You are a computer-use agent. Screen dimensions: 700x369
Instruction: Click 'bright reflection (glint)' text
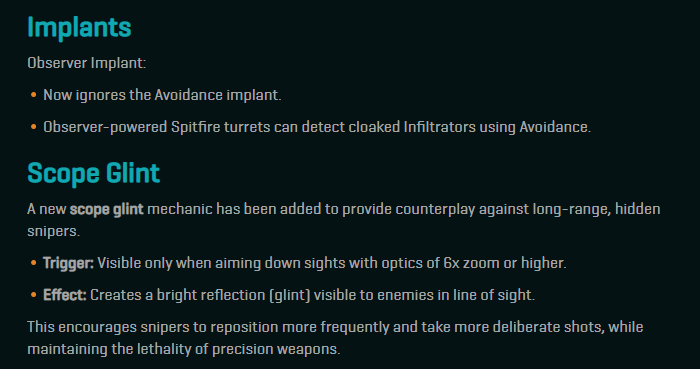[x=233, y=295]
